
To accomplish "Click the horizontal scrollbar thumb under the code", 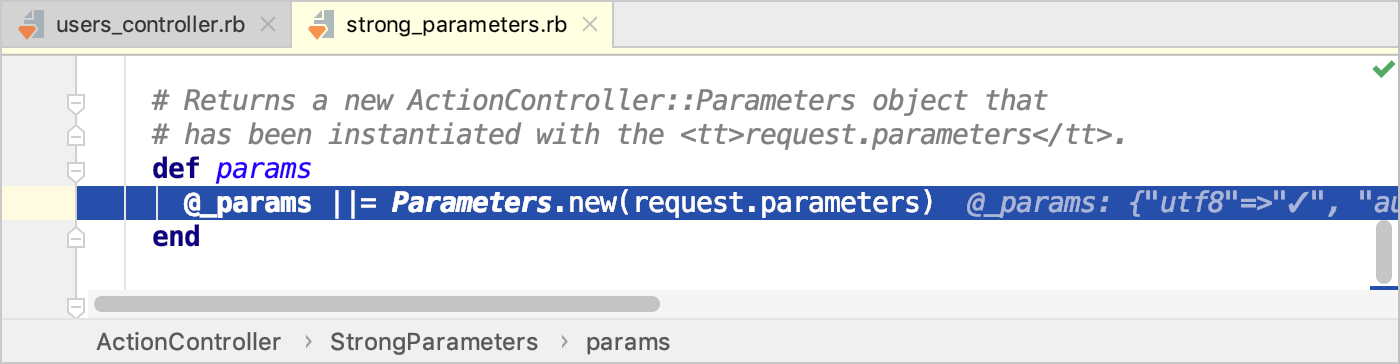I will [x=376, y=303].
